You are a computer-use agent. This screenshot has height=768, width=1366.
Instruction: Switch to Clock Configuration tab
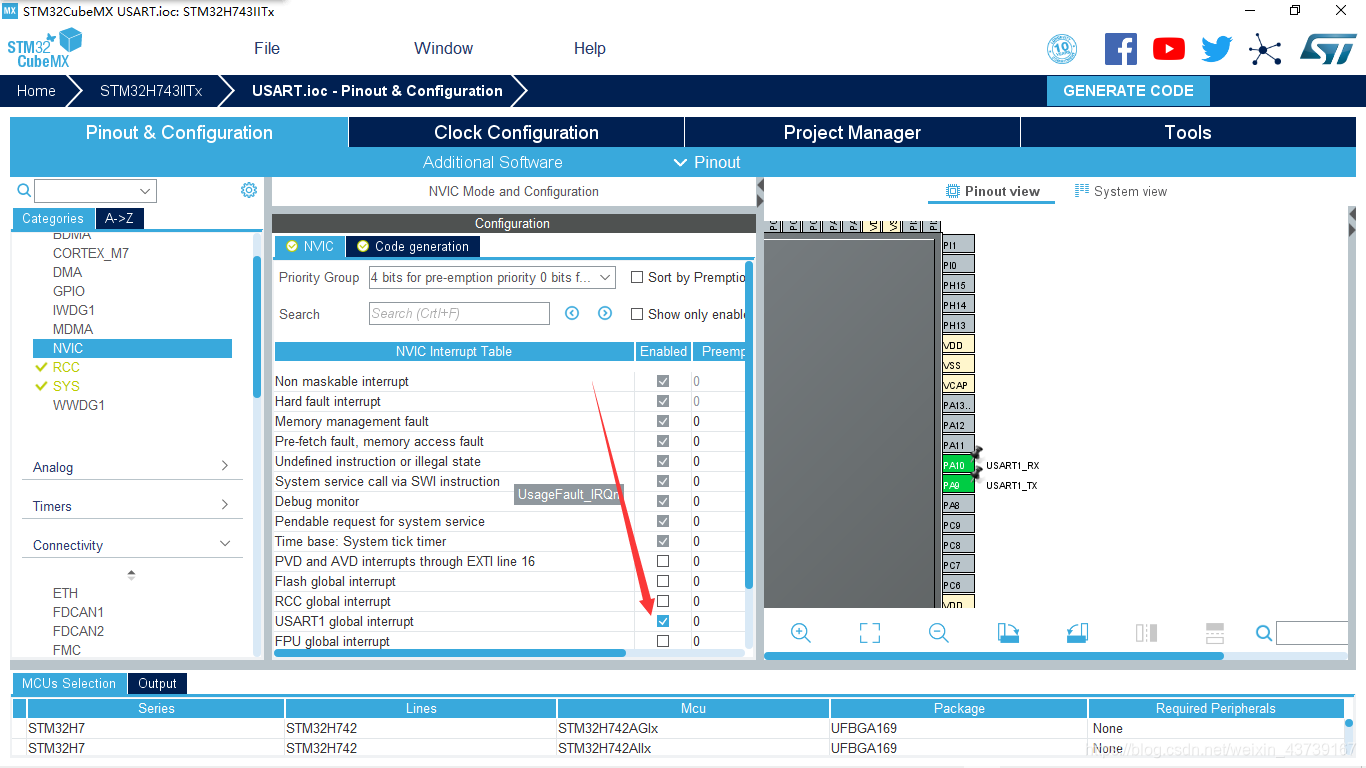[516, 132]
